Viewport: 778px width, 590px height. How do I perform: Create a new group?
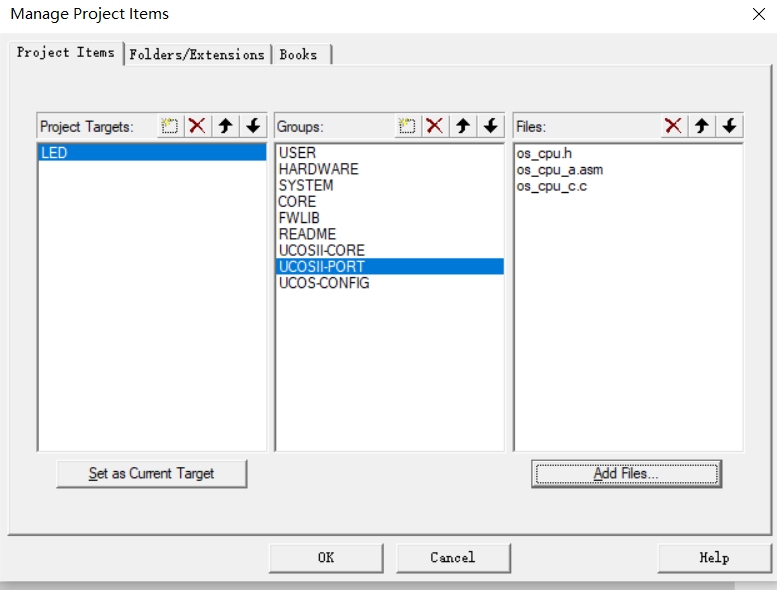click(x=407, y=126)
